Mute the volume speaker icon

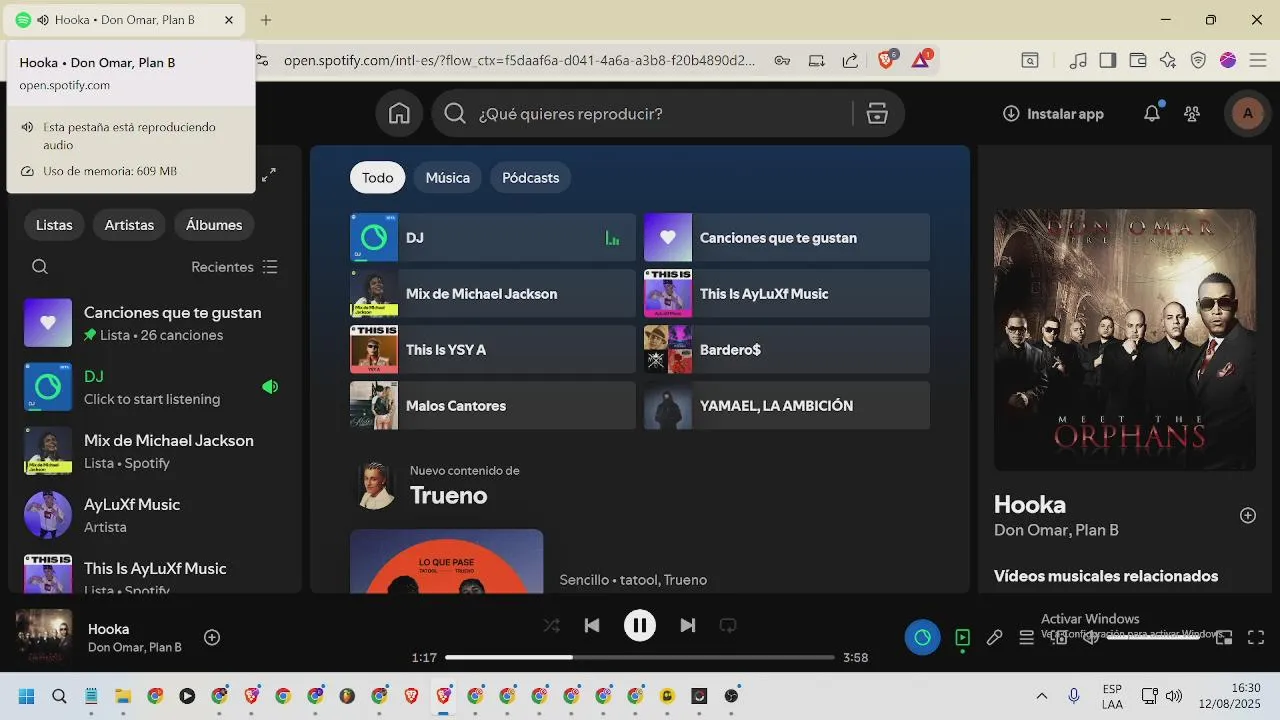pyautogui.click(x=1091, y=637)
